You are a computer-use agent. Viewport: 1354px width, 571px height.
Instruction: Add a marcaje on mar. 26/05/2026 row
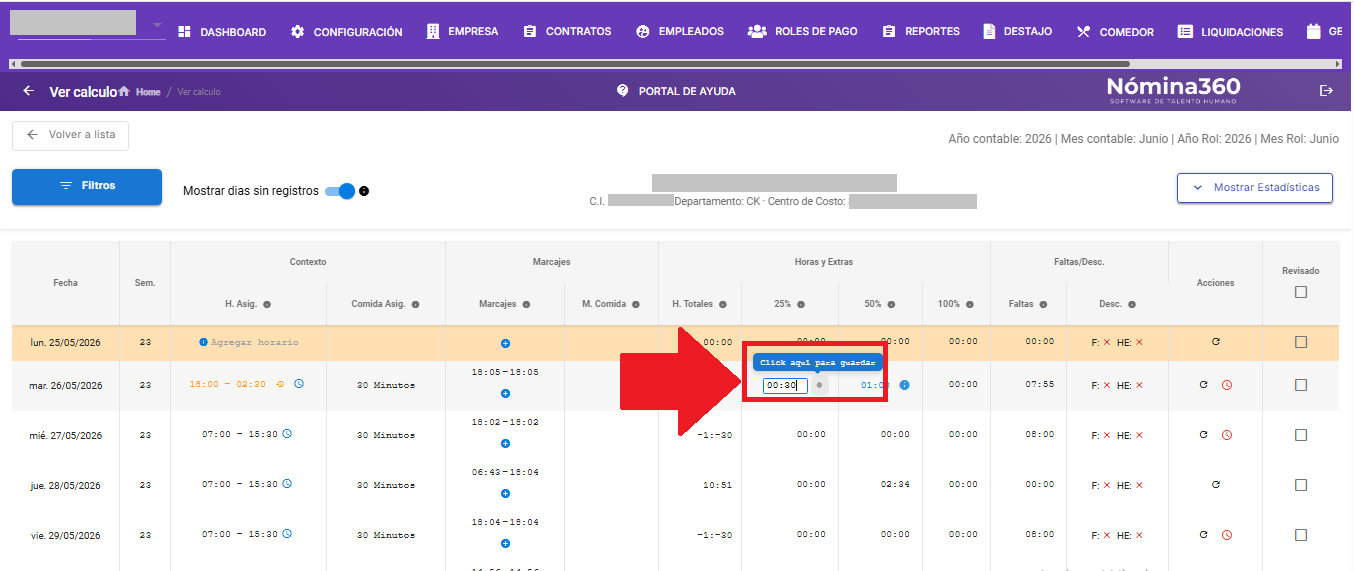pyautogui.click(x=505, y=394)
